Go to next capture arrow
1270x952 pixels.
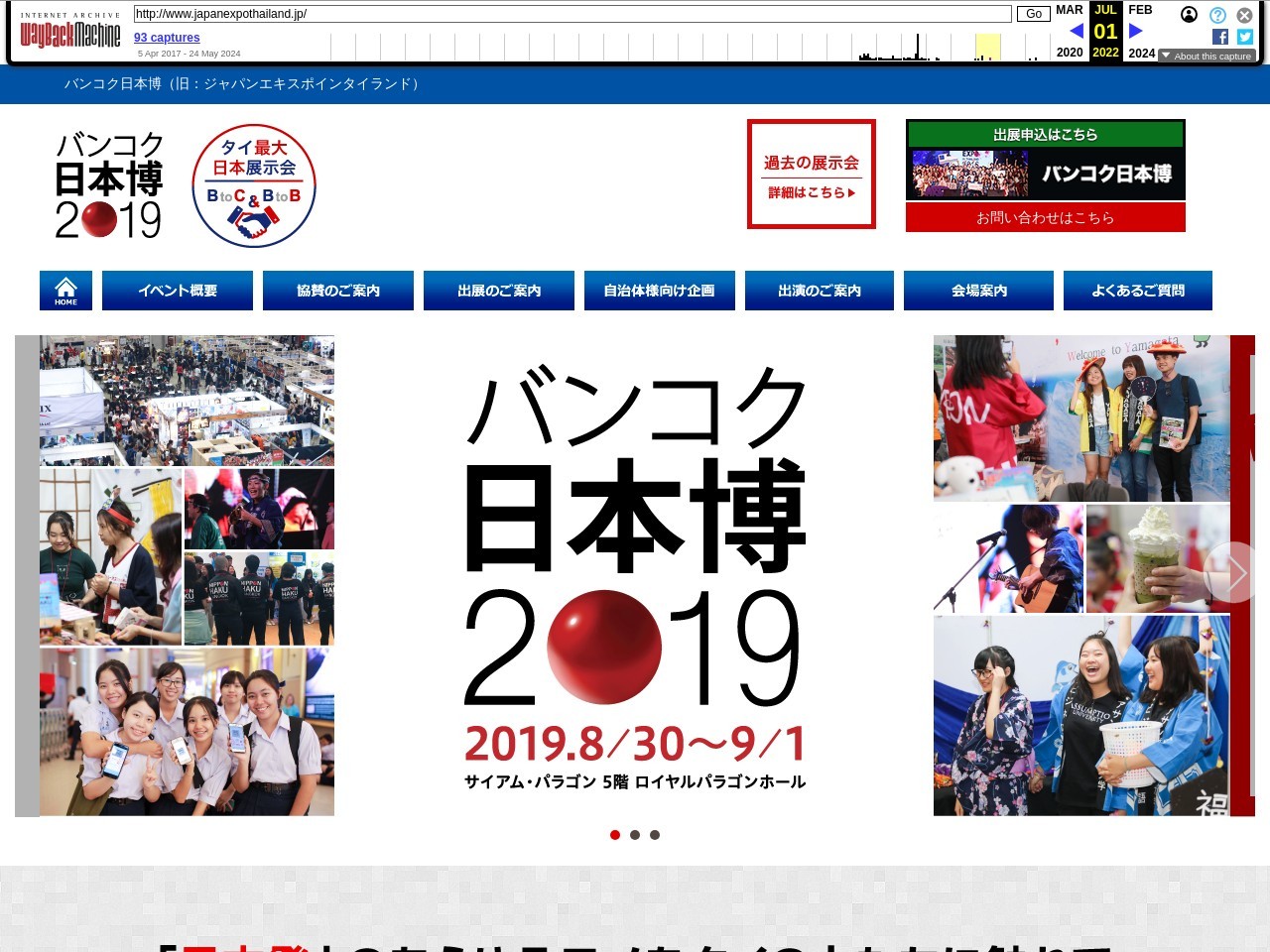pos(1136,31)
